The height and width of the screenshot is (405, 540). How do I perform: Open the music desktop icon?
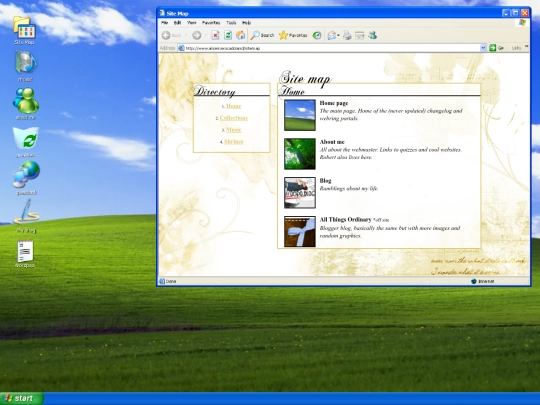[x=25, y=66]
